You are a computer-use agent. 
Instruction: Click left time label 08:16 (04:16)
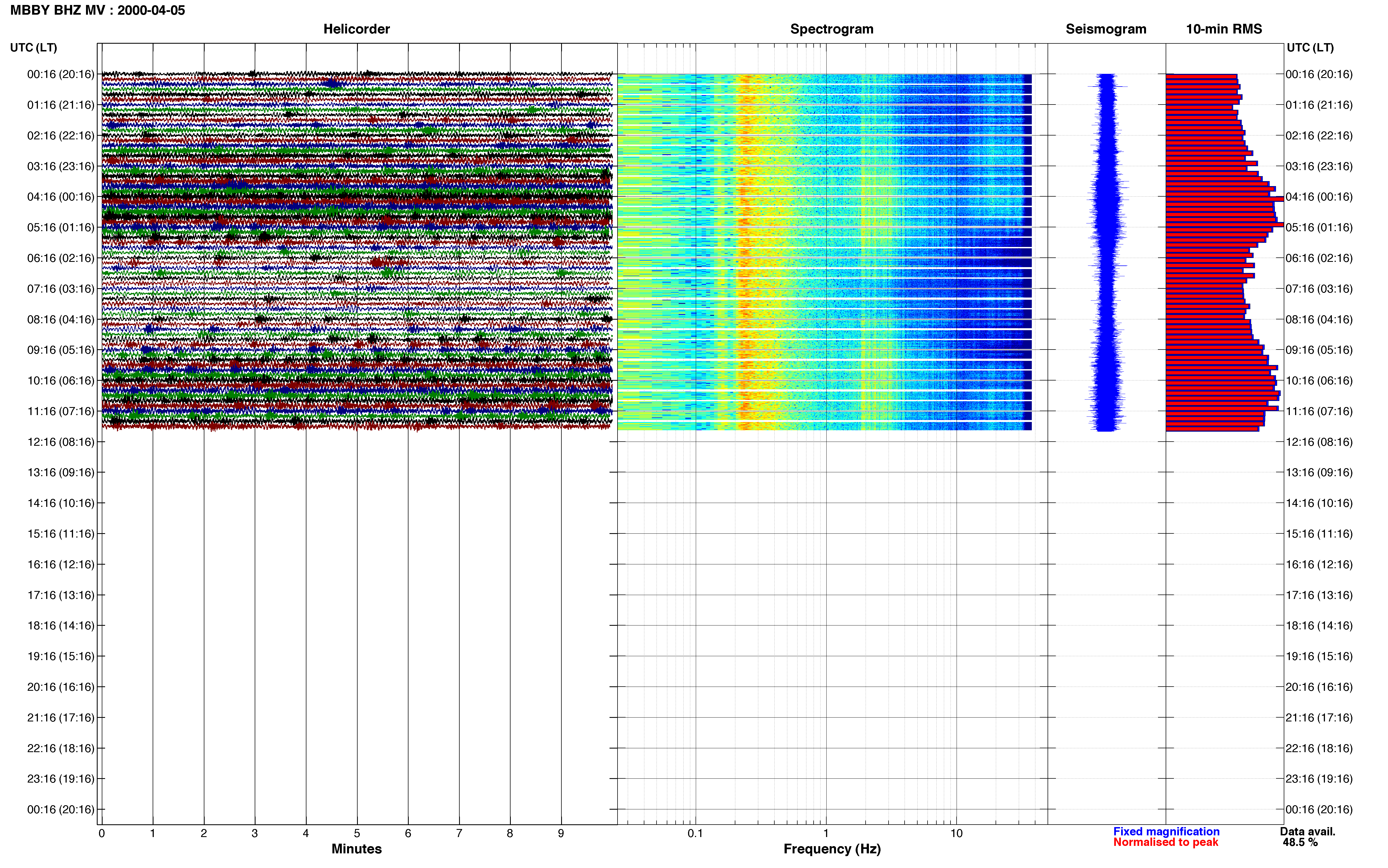pos(61,319)
